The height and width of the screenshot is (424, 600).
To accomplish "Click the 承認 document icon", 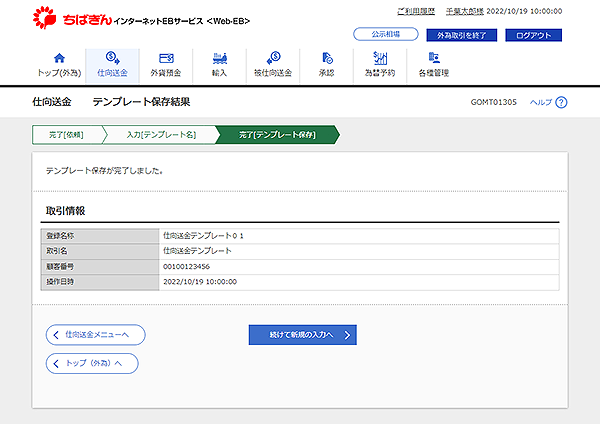I will (x=327, y=58).
